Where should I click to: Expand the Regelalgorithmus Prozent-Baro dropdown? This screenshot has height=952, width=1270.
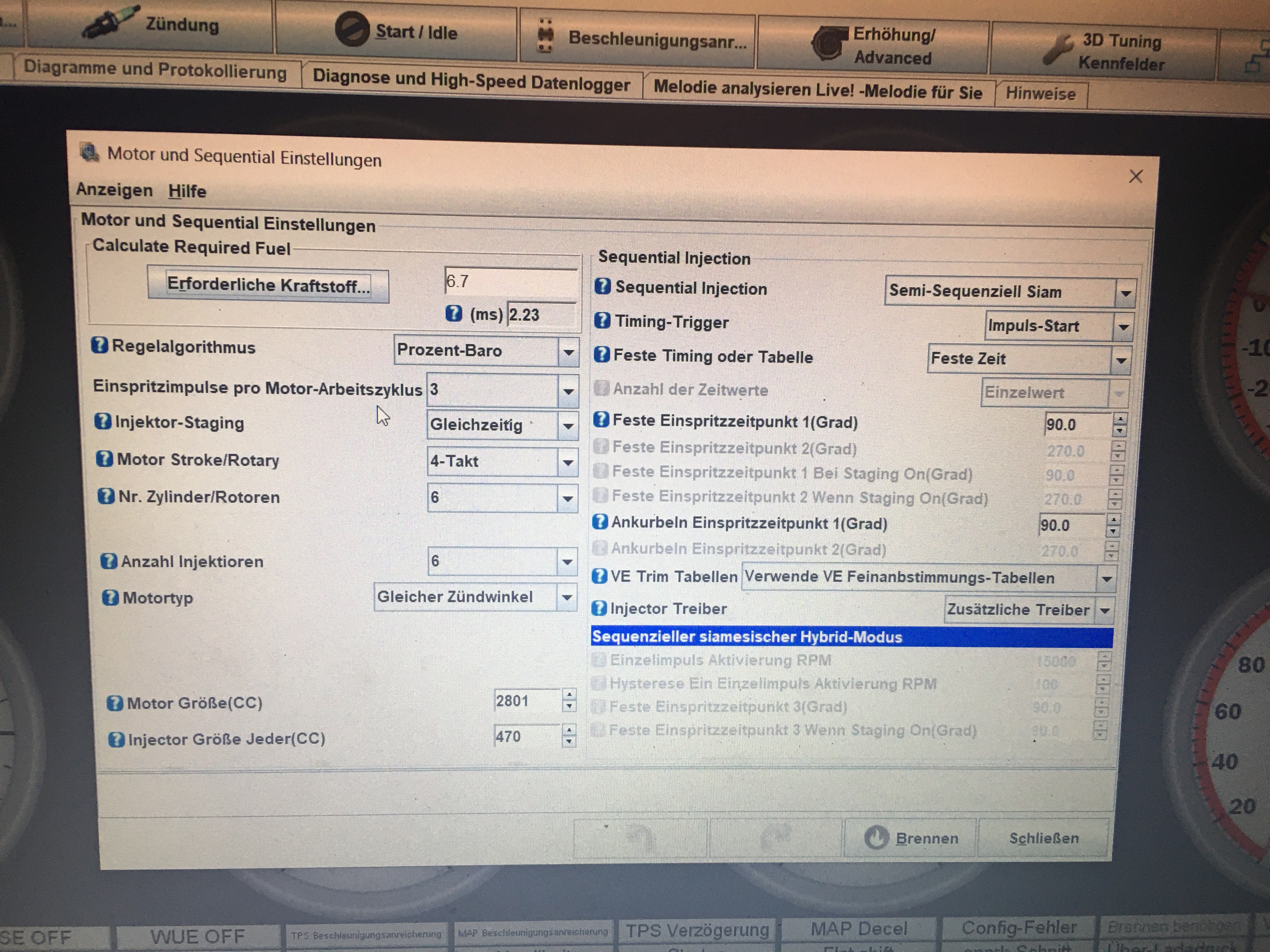[568, 352]
